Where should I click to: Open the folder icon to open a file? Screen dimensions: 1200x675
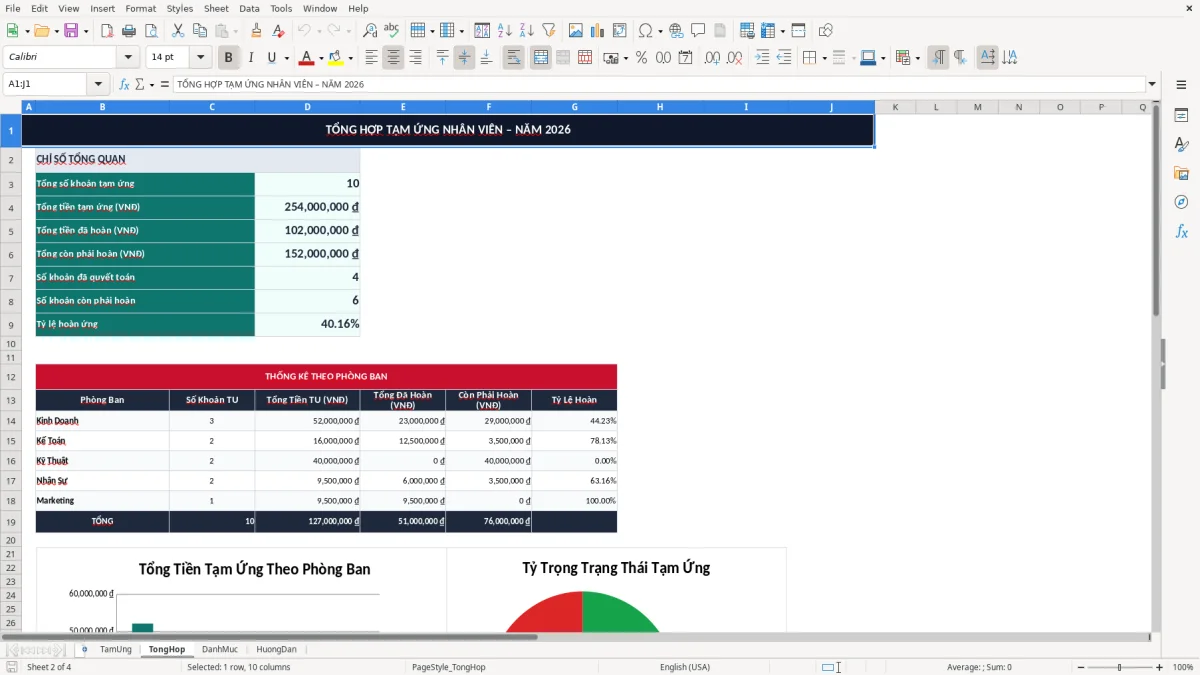(x=40, y=31)
